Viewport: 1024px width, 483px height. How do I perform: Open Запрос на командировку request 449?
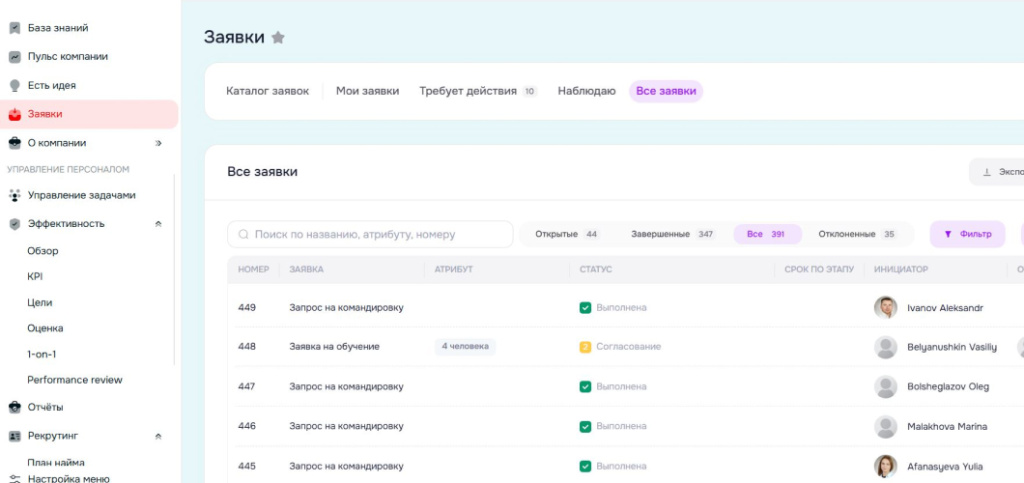tap(346, 307)
